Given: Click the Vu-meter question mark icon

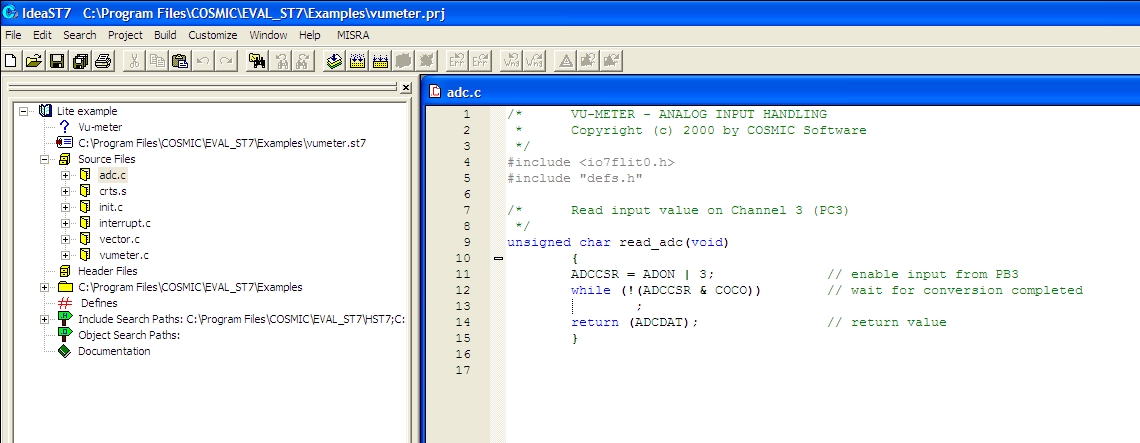Looking at the screenshot, I should [64, 127].
